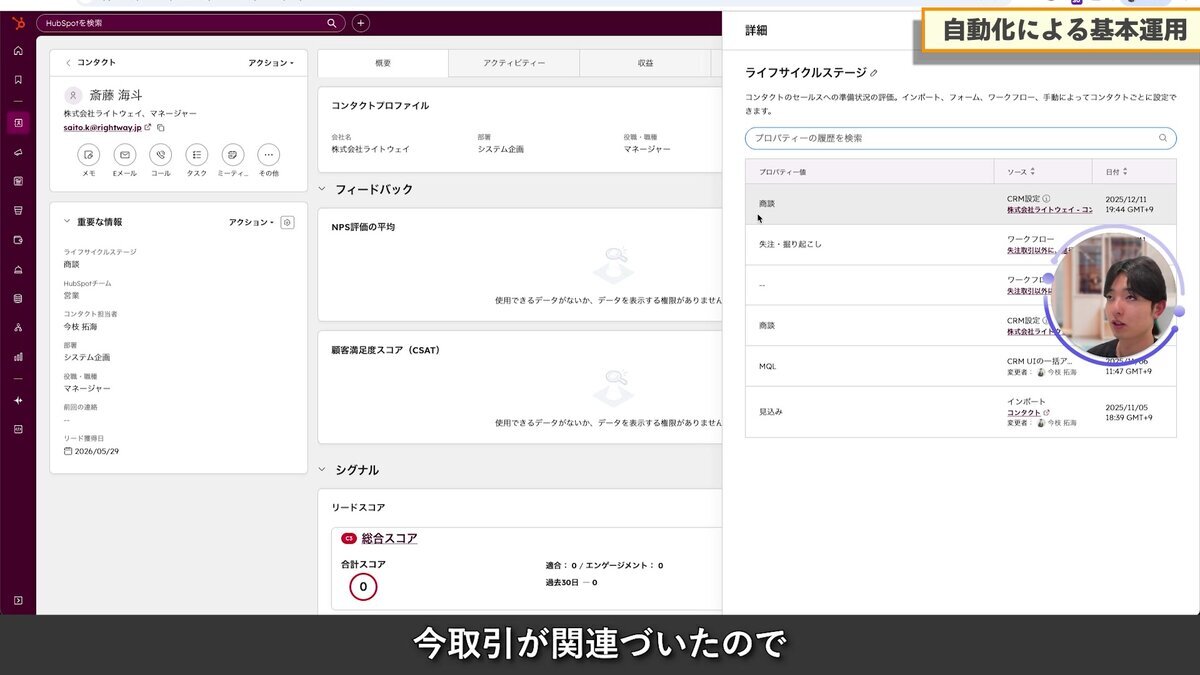Open その他 (more) actions icon
The width and height of the screenshot is (1200, 675).
pyautogui.click(x=268, y=155)
